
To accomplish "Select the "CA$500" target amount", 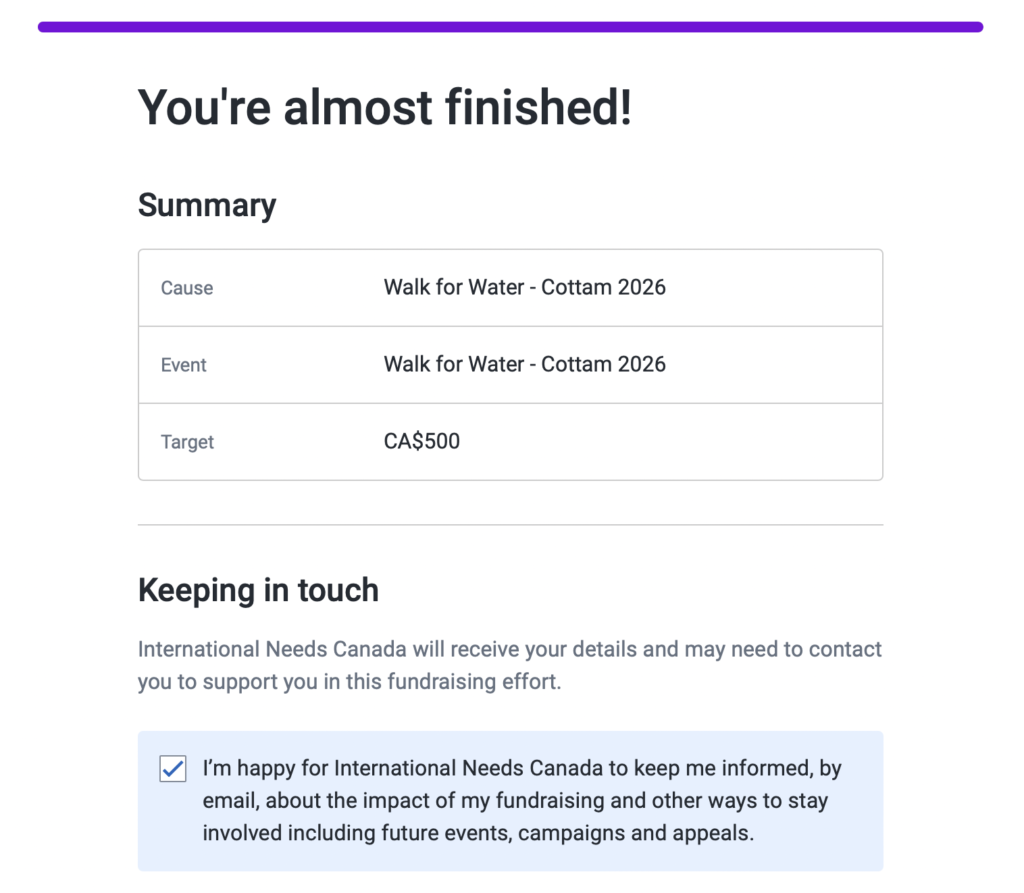I will coord(422,441).
